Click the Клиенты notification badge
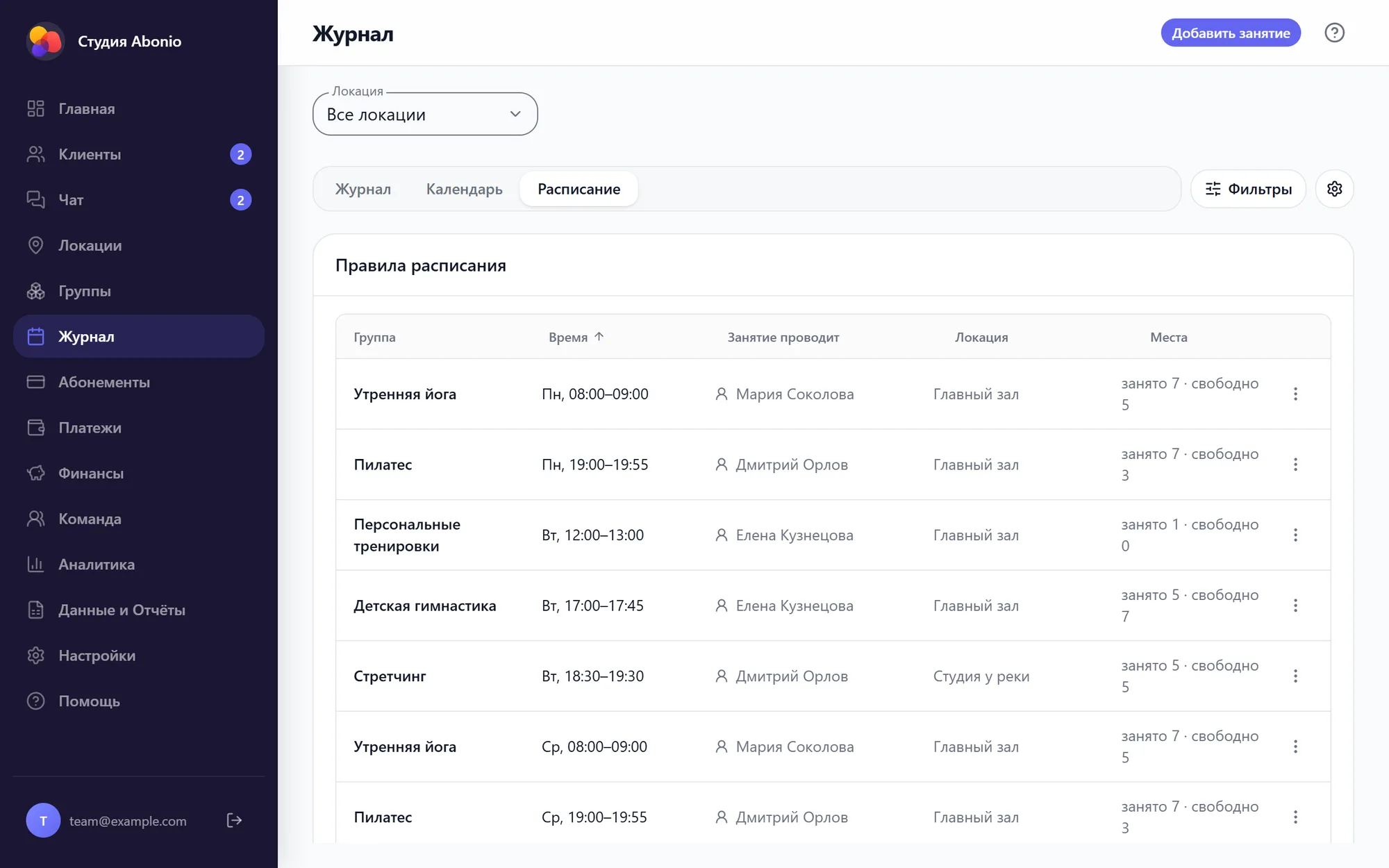This screenshot has height=868, width=1389. point(240,154)
